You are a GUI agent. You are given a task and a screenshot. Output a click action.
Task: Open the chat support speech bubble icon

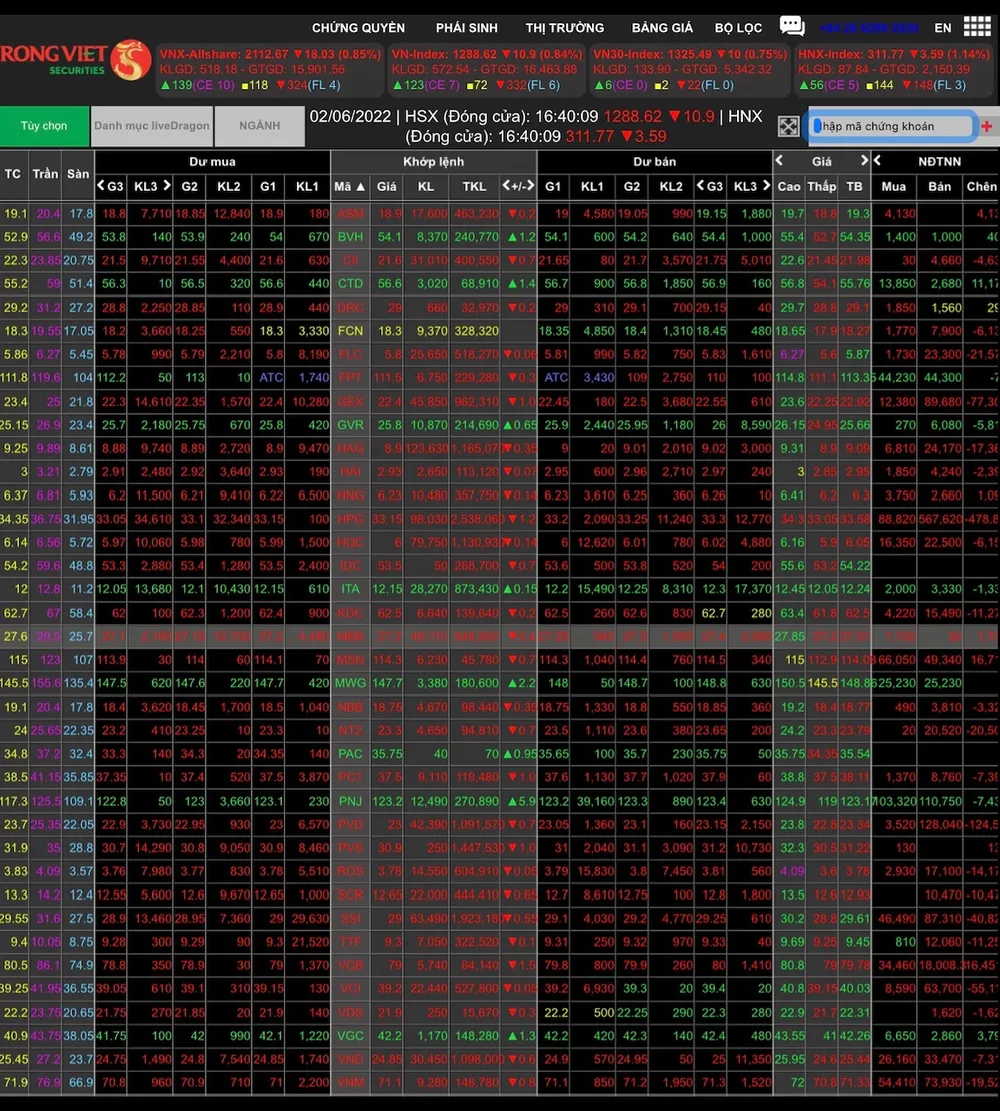pyautogui.click(x=792, y=27)
